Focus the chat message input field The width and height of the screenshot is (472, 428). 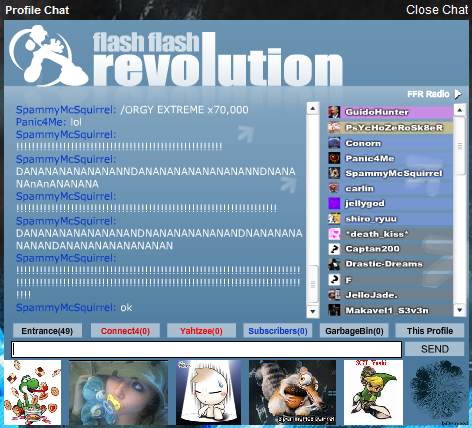click(206, 349)
